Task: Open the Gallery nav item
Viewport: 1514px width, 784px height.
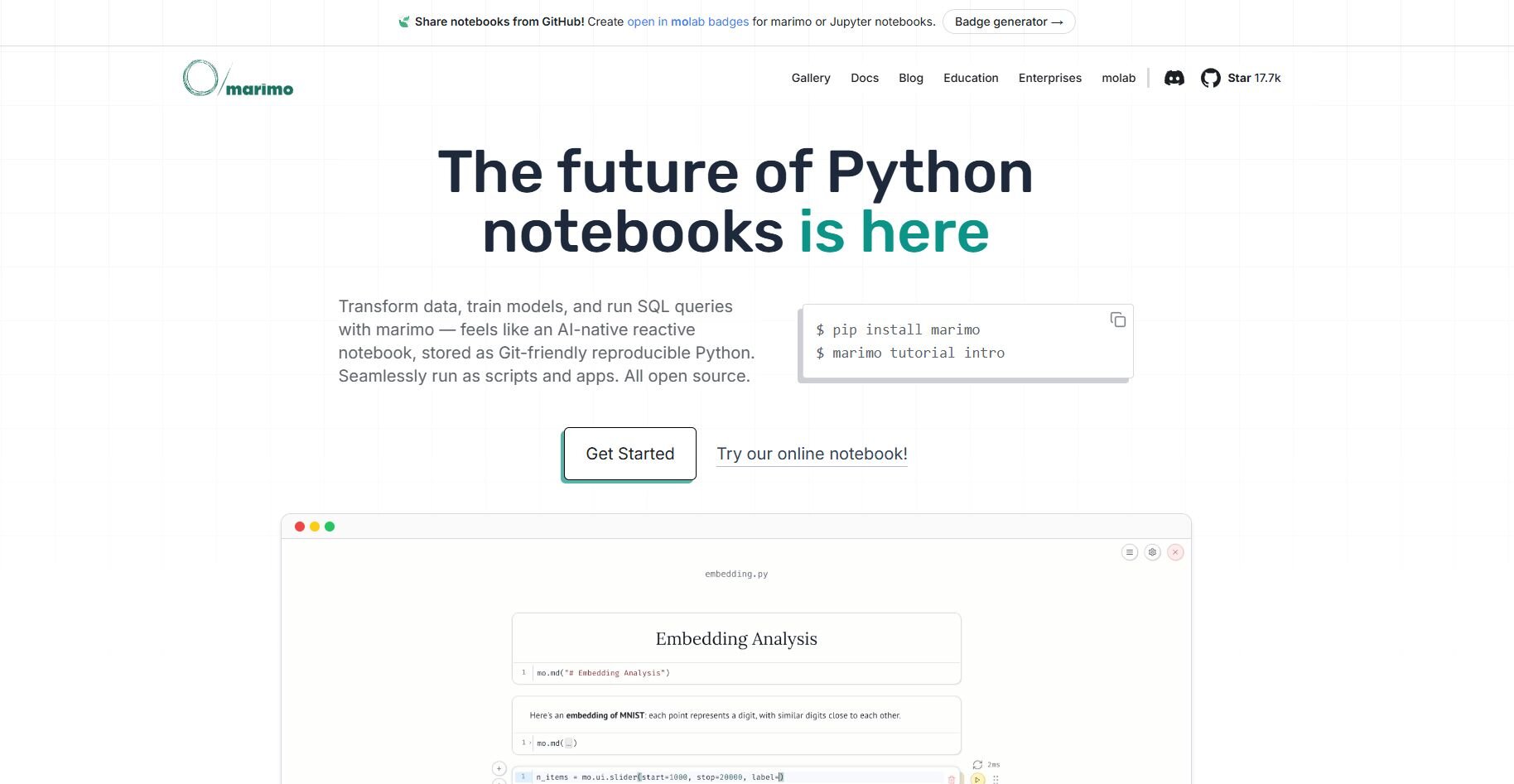Action: [x=810, y=78]
